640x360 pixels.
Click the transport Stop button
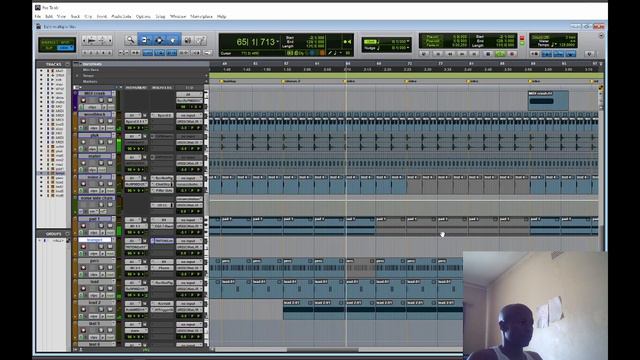click(x=488, y=54)
